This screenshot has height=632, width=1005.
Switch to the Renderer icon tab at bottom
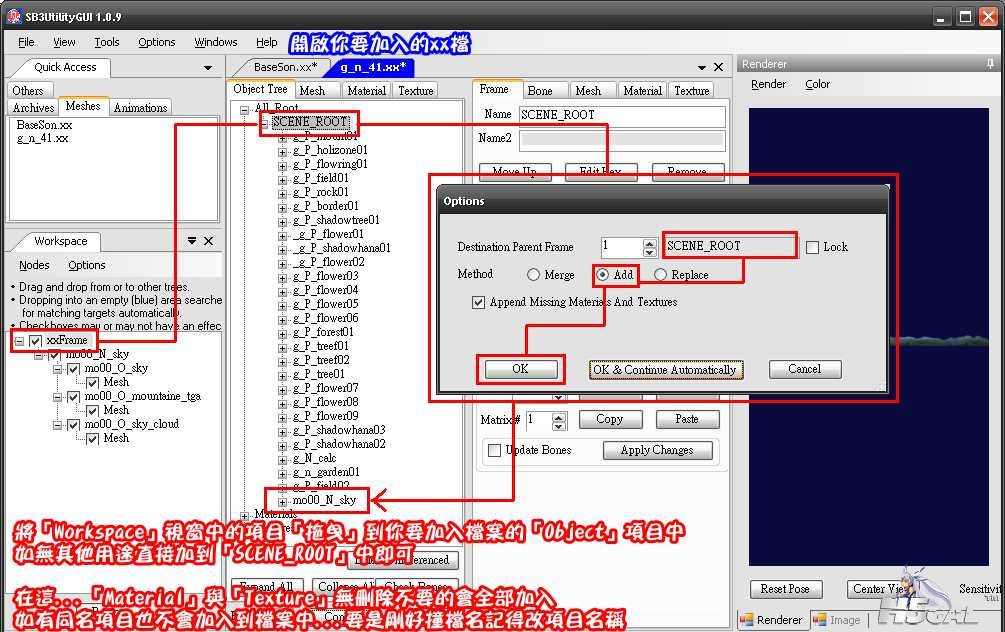[772, 620]
